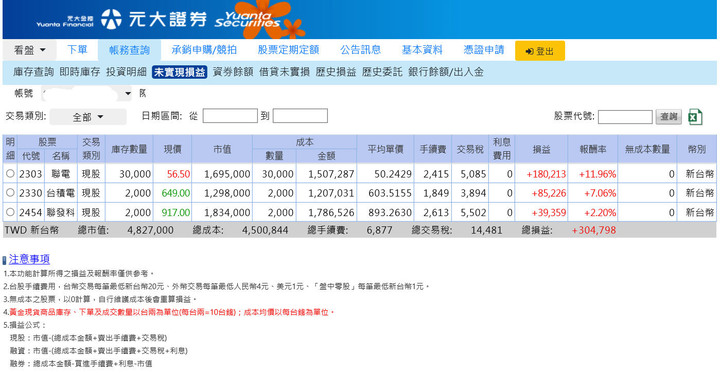Image resolution: width=720 pixels, height=373 pixels.
Task: Click the 手續費 column header
Action: 433,149
